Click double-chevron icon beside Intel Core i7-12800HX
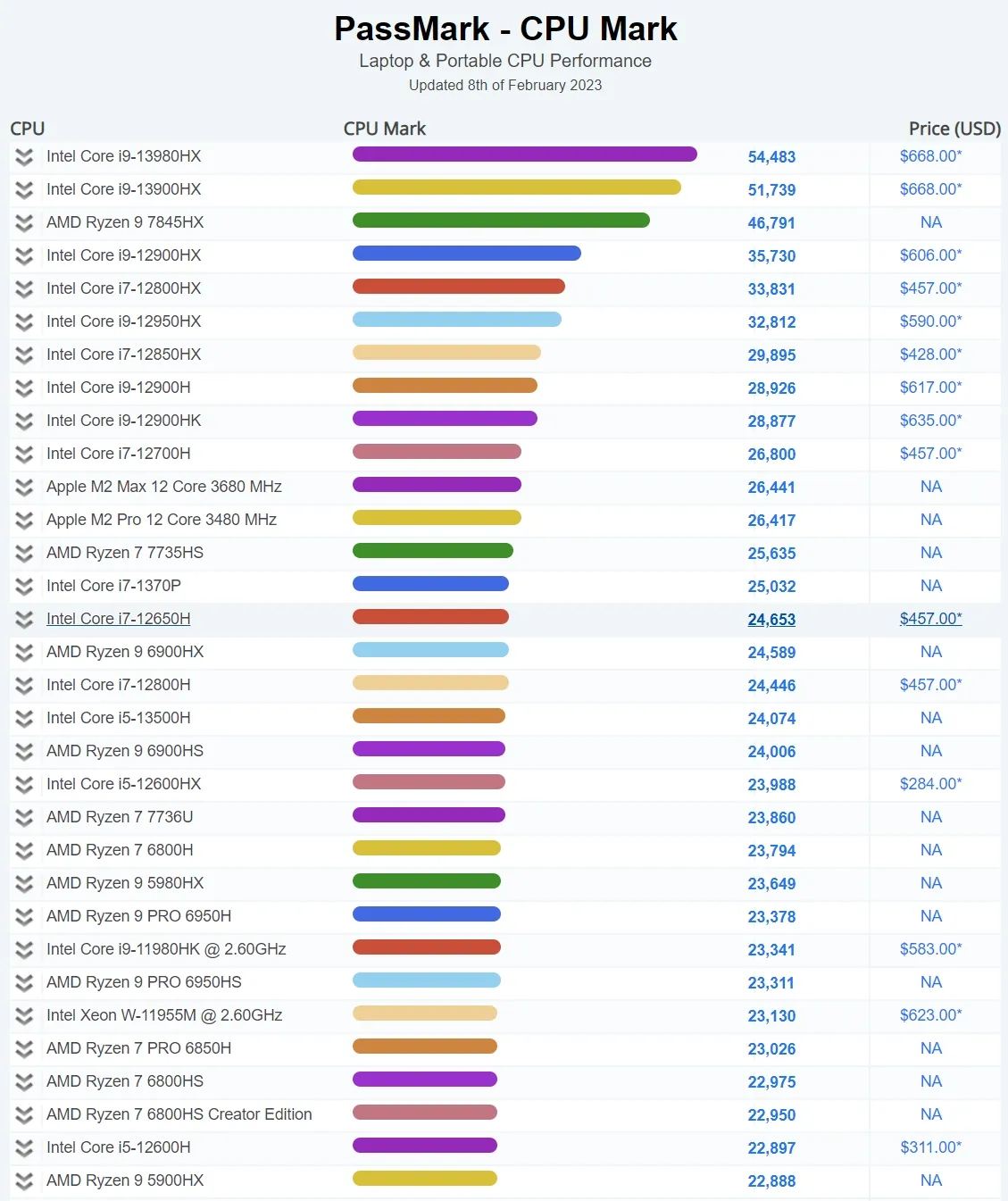The width and height of the screenshot is (1008, 1201). coord(24,289)
